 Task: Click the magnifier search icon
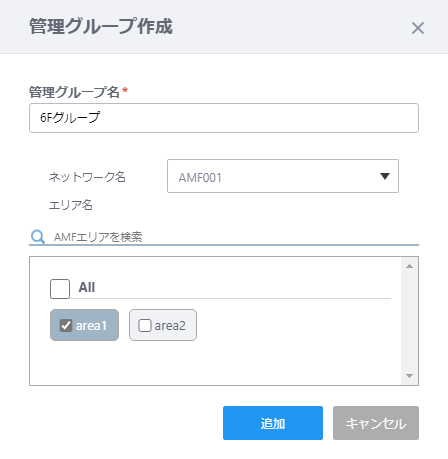[x=38, y=237]
